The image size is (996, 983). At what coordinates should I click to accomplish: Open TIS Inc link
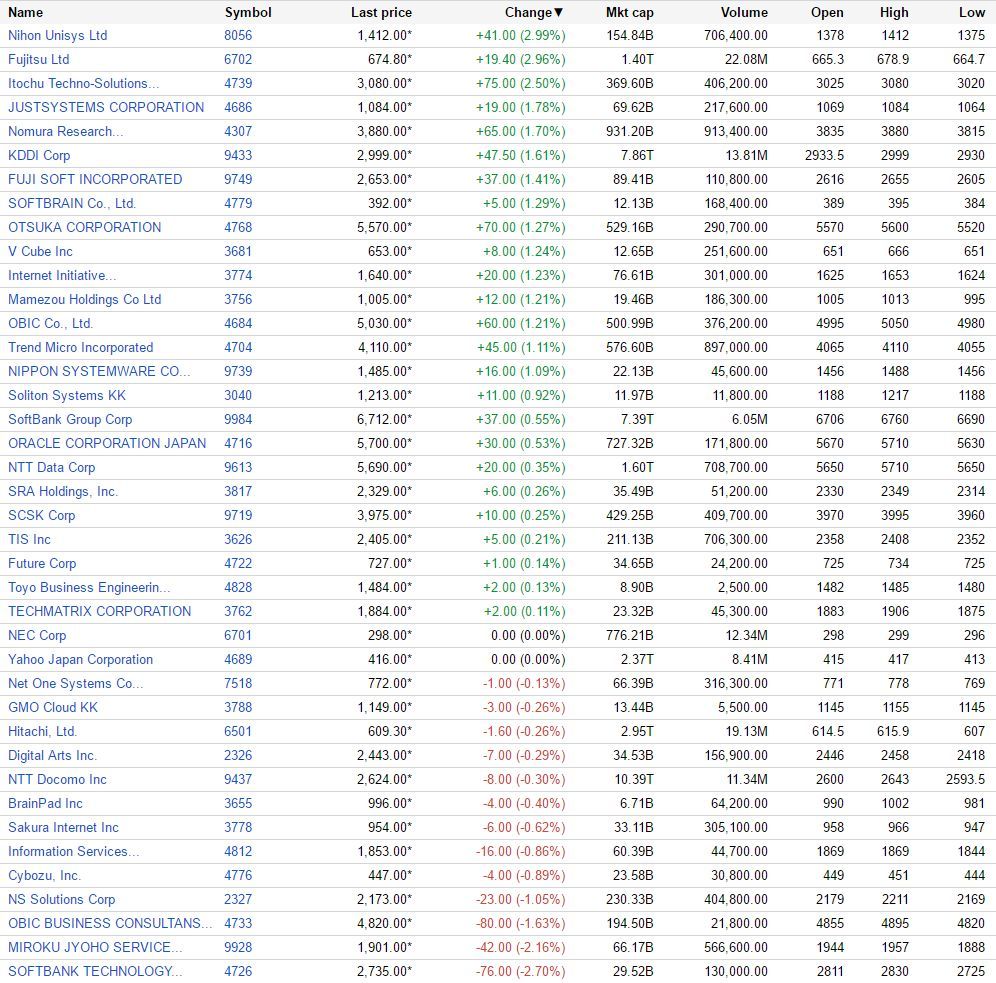pyautogui.click(x=29, y=540)
